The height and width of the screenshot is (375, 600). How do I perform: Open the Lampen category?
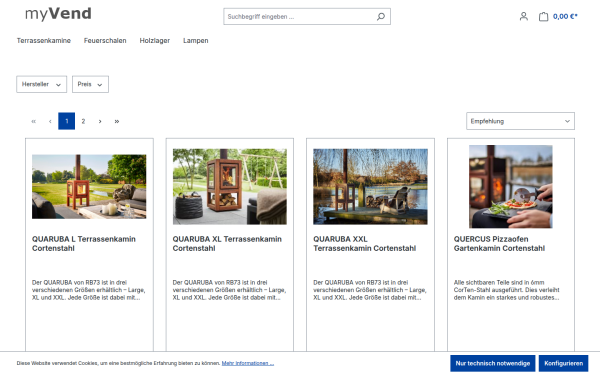pyautogui.click(x=196, y=41)
